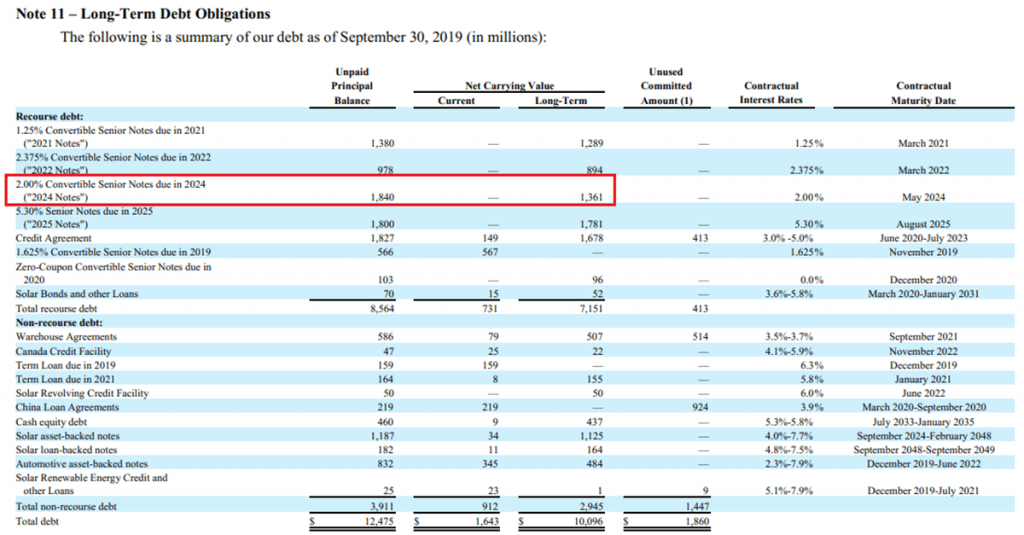The image size is (1024, 535).
Task: Select the Canada Credit Facility row label
Action: (x=63, y=351)
